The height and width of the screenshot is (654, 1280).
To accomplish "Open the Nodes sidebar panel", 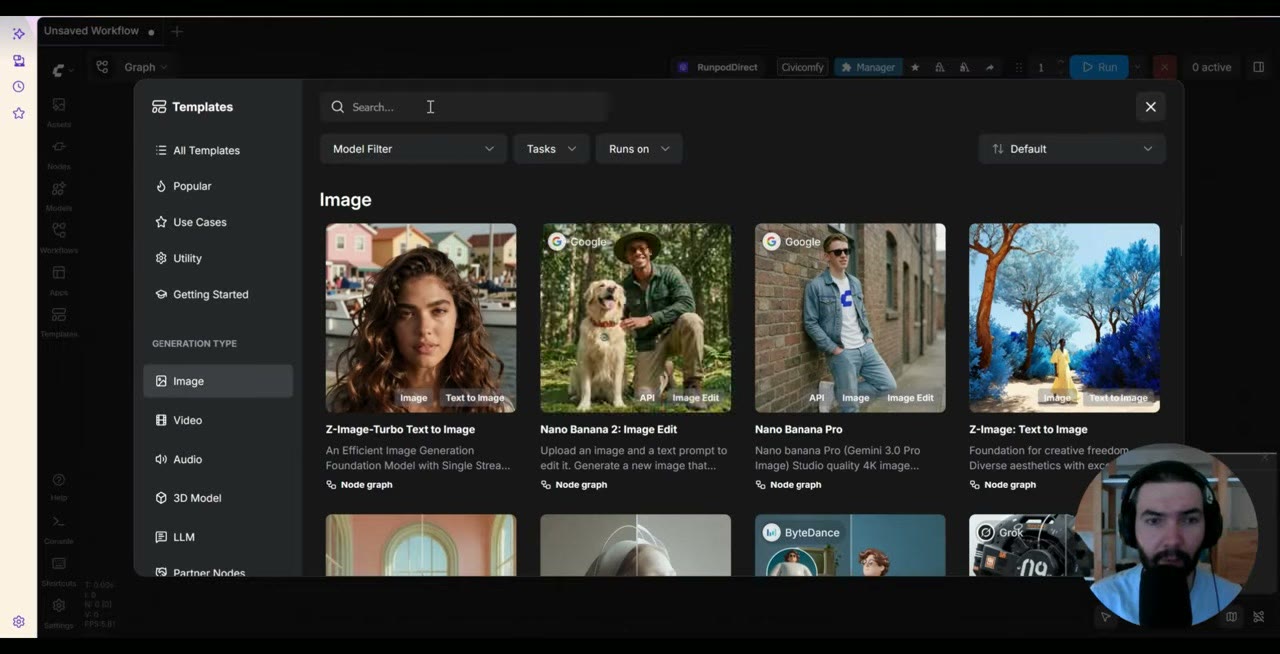I will 59,154.
